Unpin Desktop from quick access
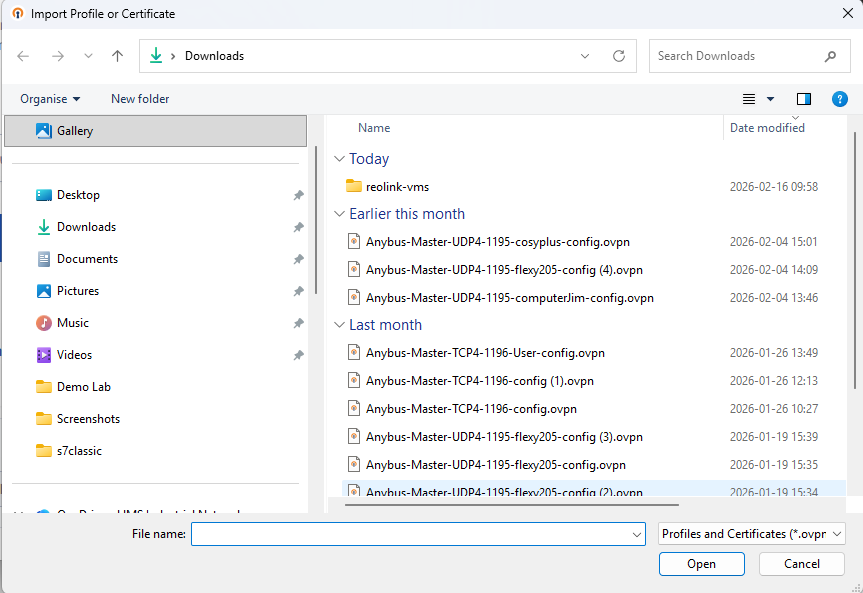 click(x=298, y=195)
